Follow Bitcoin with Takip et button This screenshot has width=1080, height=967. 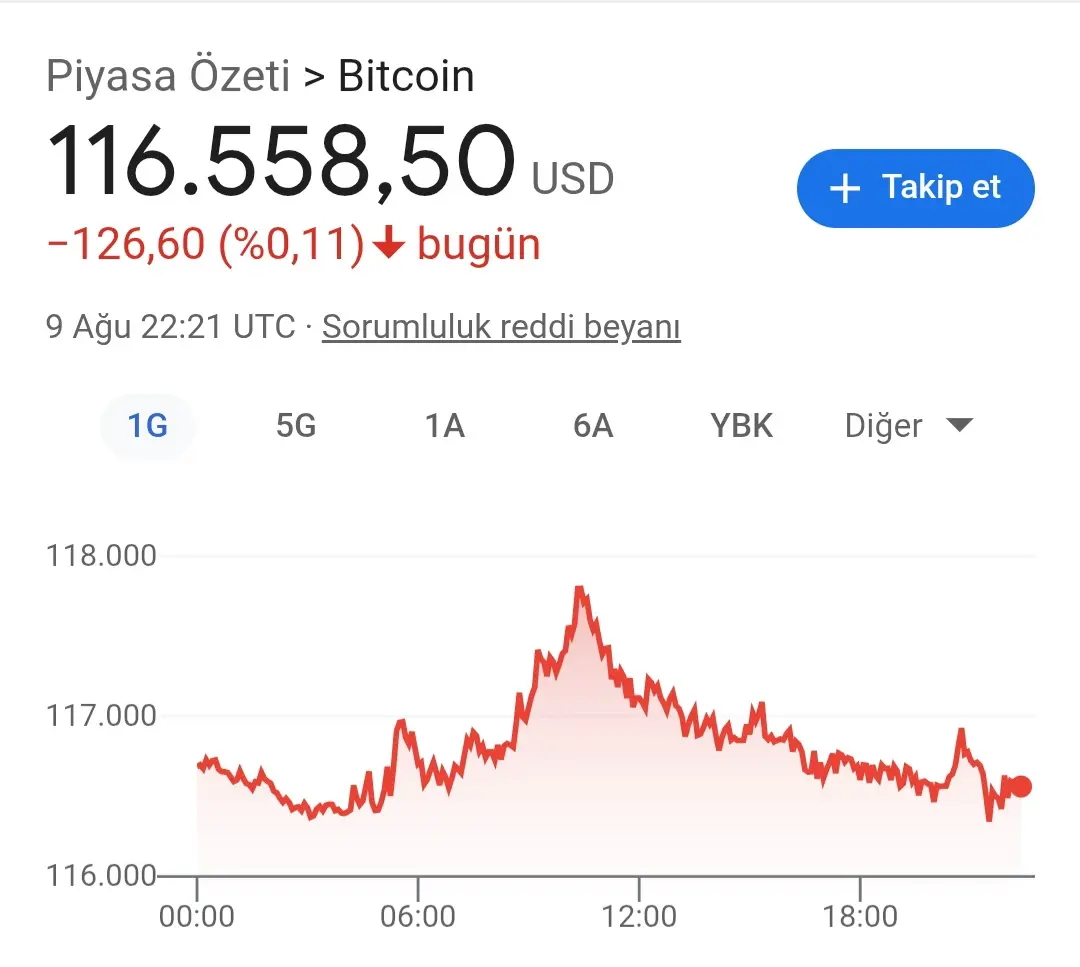click(x=915, y=188)
